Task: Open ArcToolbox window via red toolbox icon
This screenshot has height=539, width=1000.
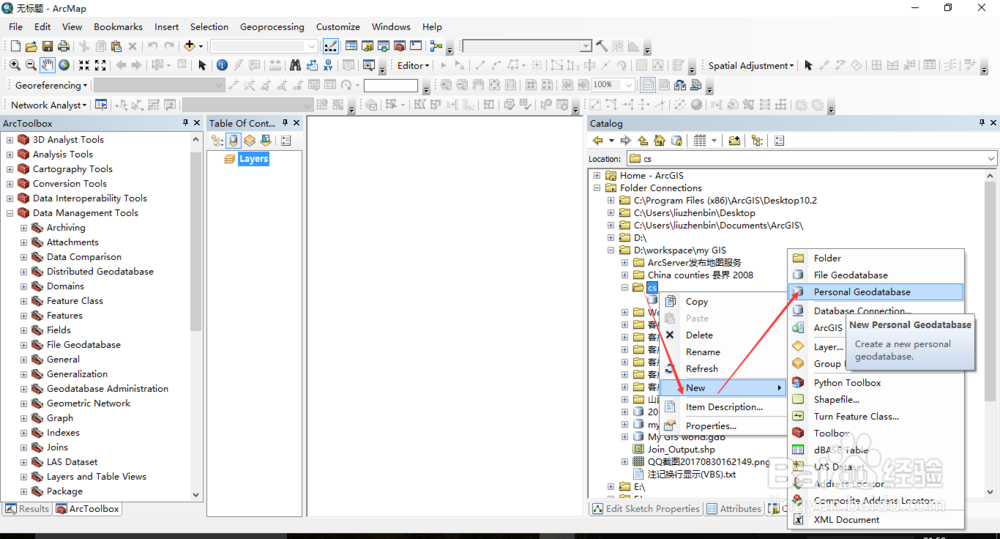Action: pyautogui.click(x=400, y=46)
